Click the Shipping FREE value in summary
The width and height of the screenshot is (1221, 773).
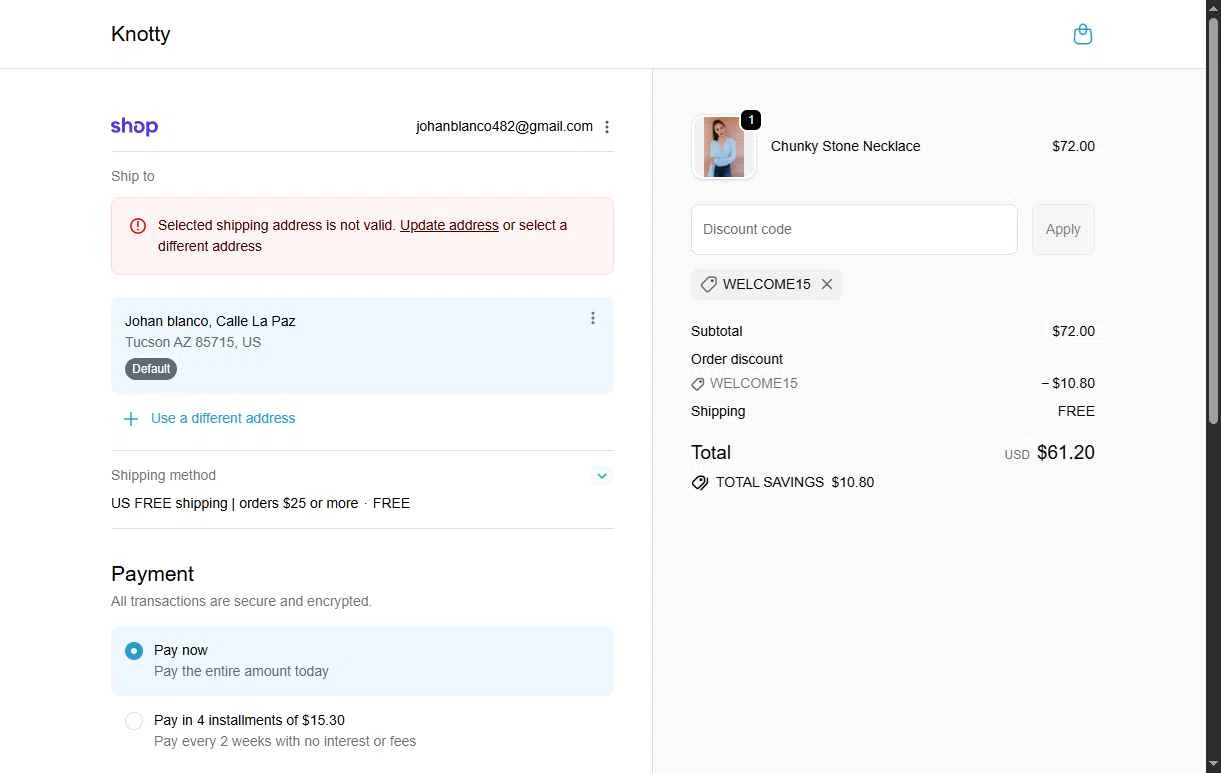pyautogui.click(x=1076, y=411)
